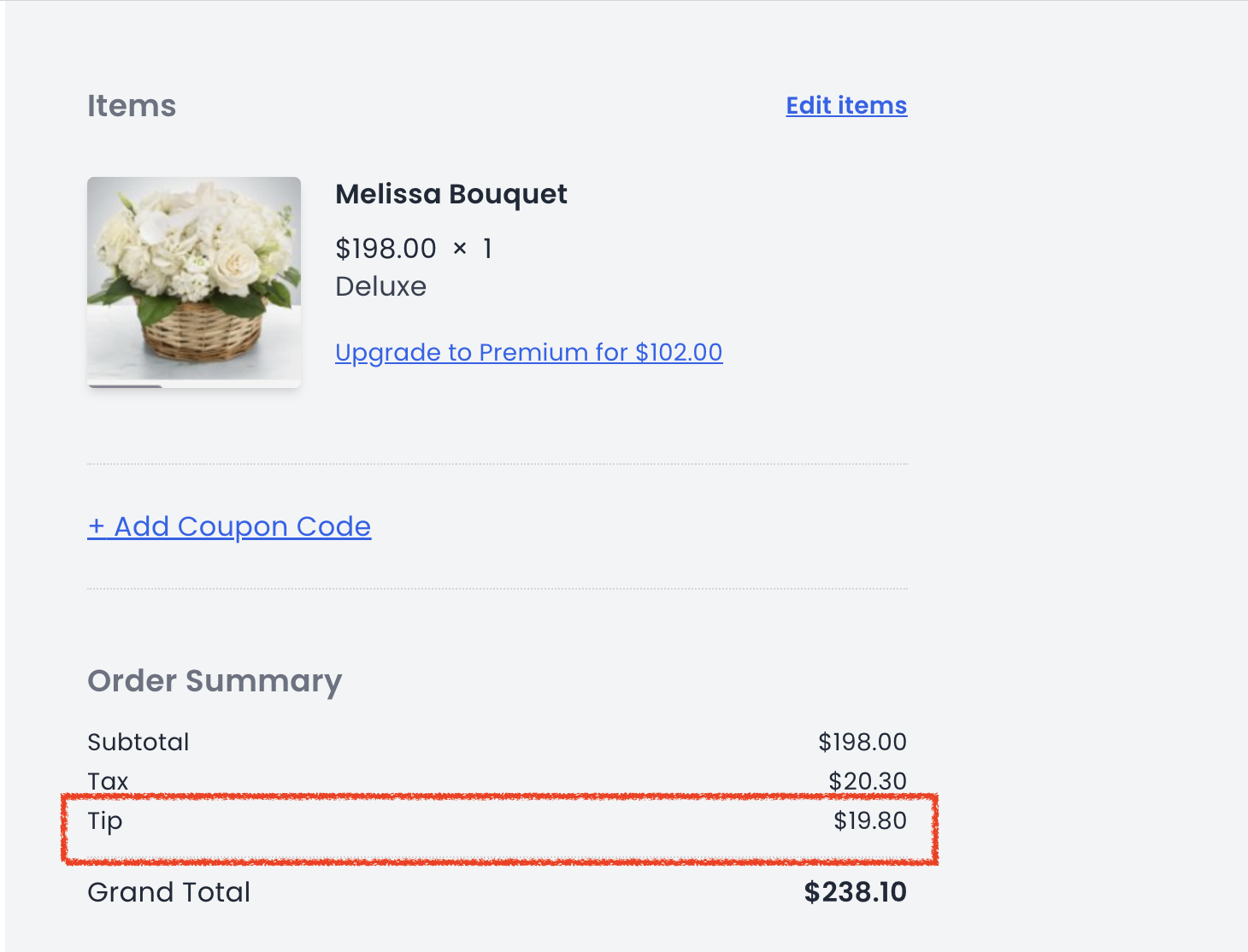Click the Grand Total amount $238.10
1248x952 pixels.
point(856,892)
